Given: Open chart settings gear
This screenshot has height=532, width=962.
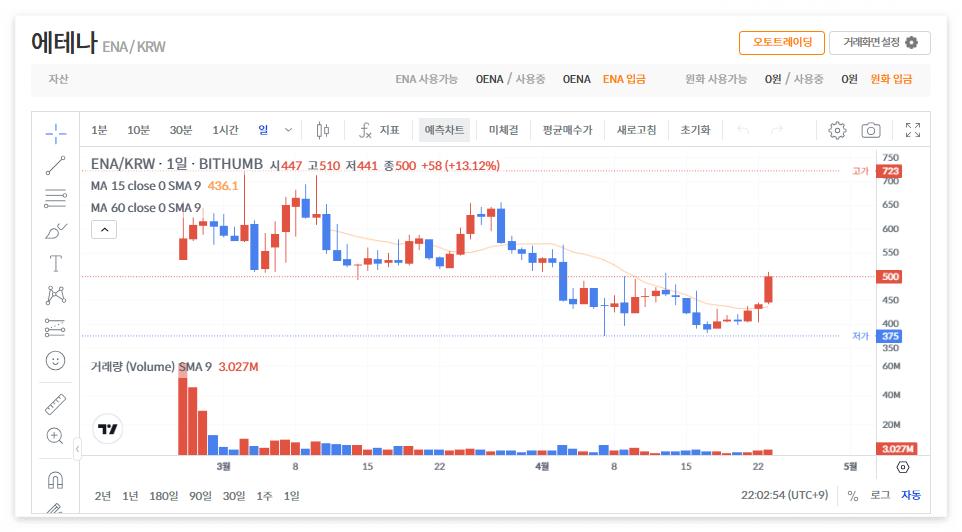Looking at the screenshot, I should (x=837, y=130).
